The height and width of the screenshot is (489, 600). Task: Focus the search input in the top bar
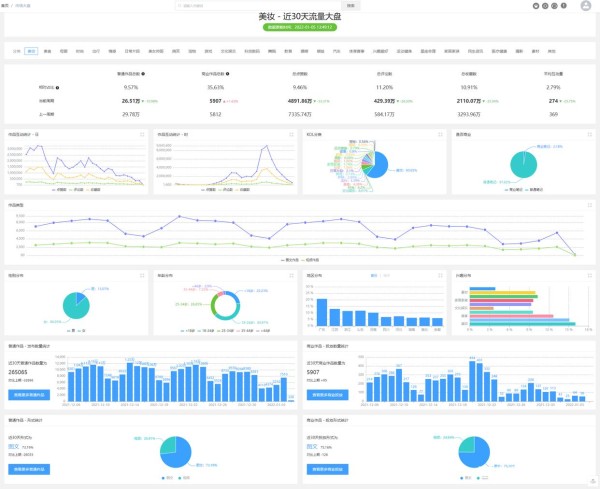click(258, 6)
